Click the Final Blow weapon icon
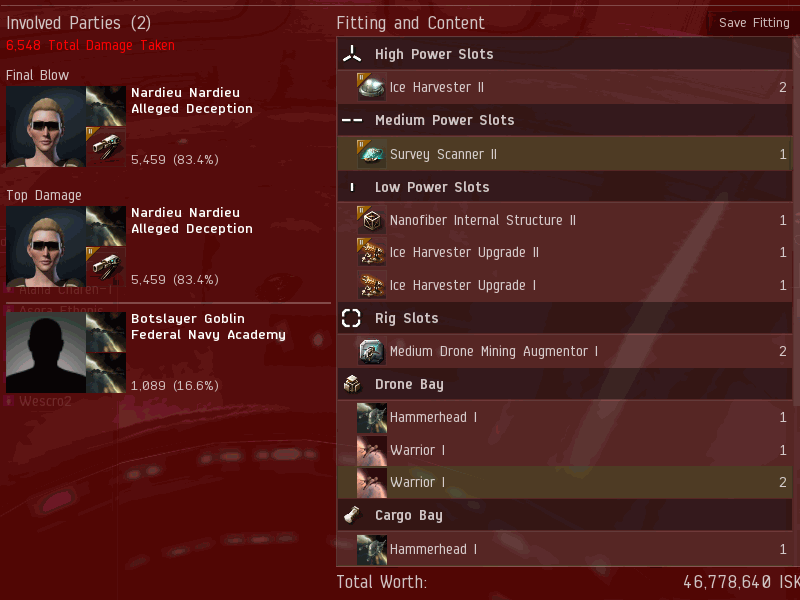Viewport: 800px width, 600px height. point(106,146)
